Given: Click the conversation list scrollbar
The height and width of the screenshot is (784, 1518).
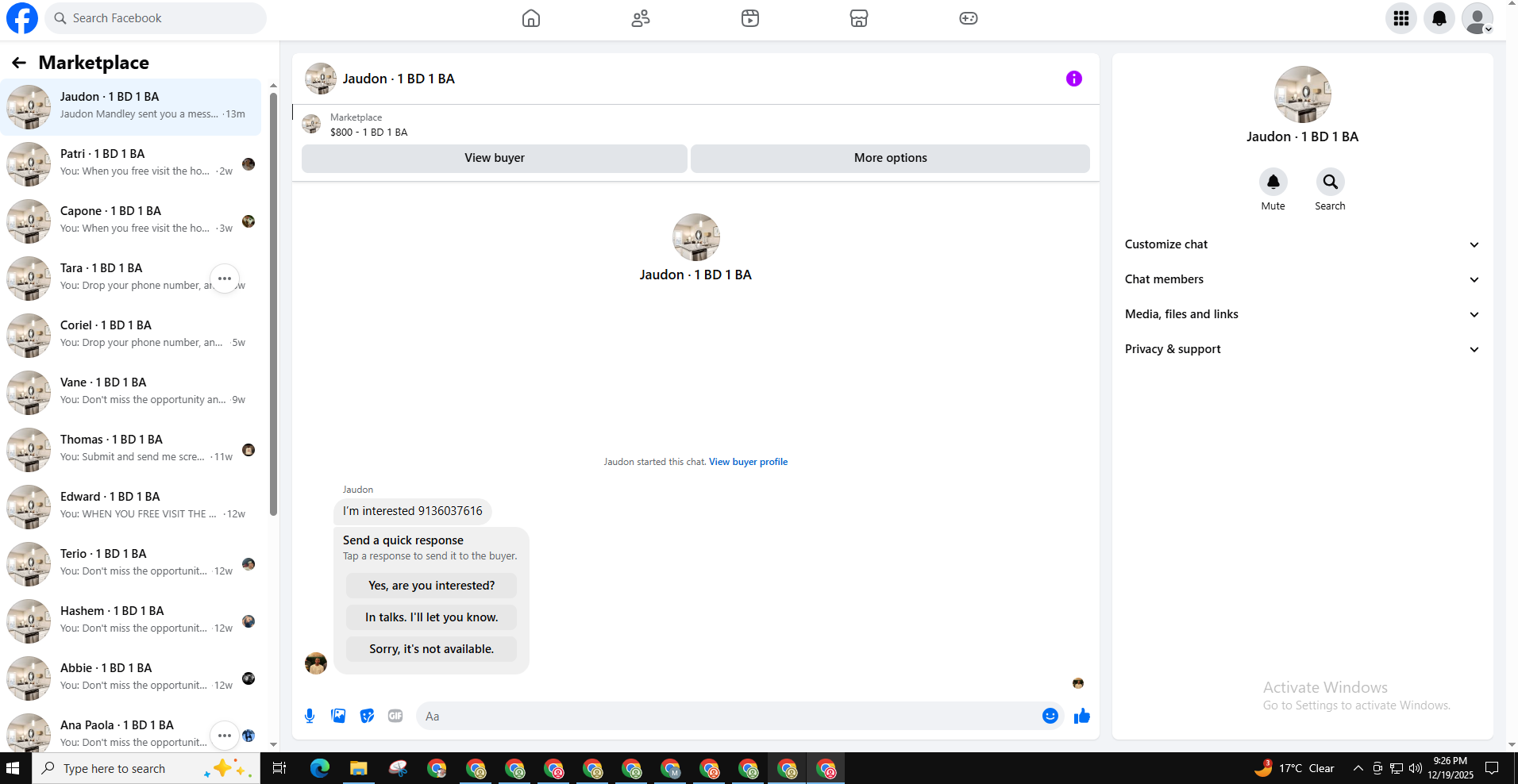Looking at the screenshot, I should click(x=273, y=304).
